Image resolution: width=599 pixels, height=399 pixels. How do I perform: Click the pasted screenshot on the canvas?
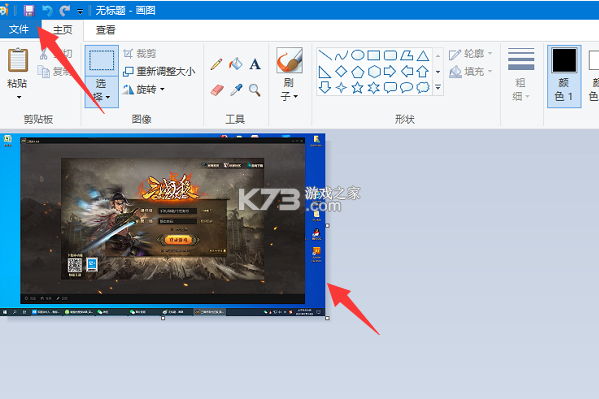162,224
